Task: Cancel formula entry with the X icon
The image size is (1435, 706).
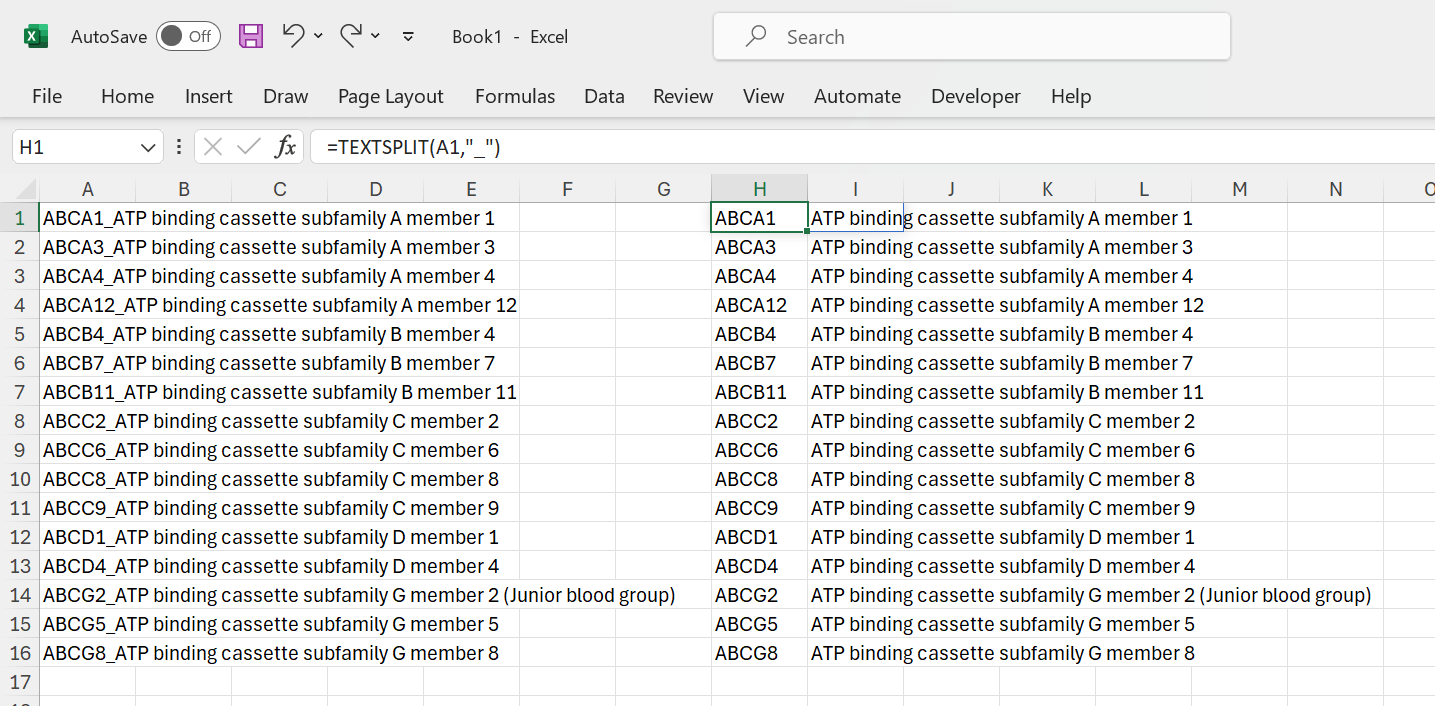Action: coord(212,148)
